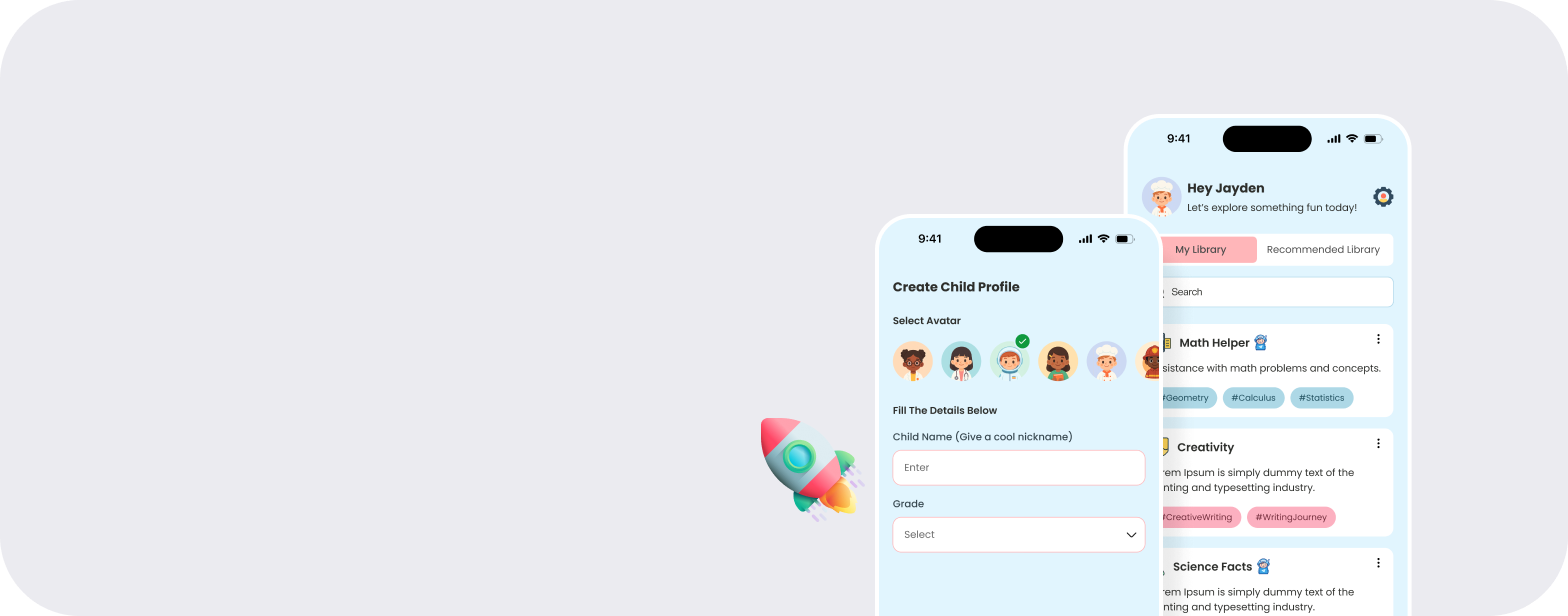Viewport: 1568px width, 616px height.
Task: Click the #WritingJourney tag
Action: tap(1291, 517)
